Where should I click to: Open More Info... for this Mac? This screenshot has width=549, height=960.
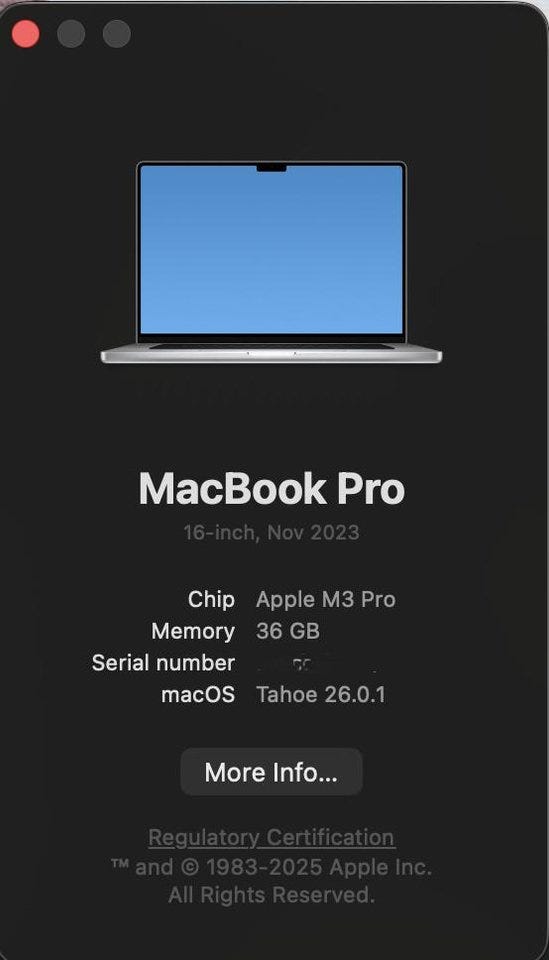point(271,772)
